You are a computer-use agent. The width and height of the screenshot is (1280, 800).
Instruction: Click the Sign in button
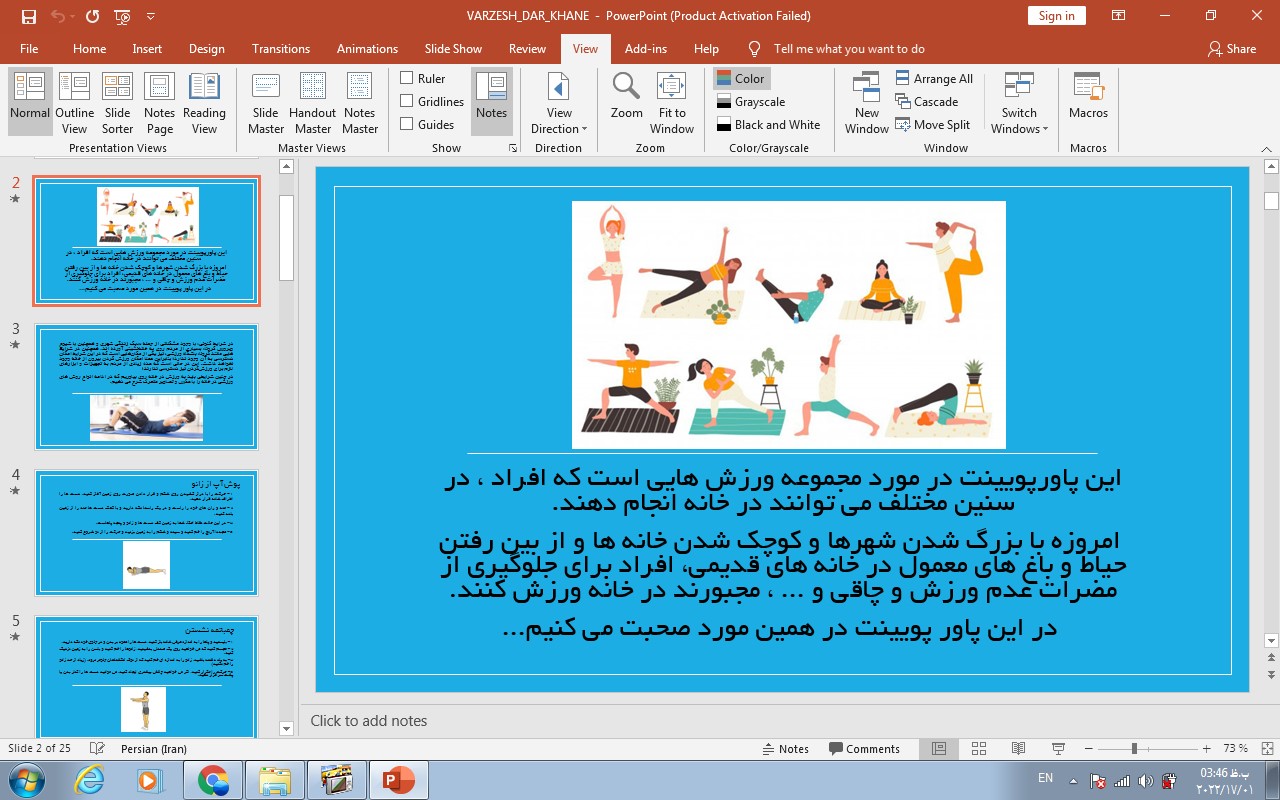point(1056,15)
